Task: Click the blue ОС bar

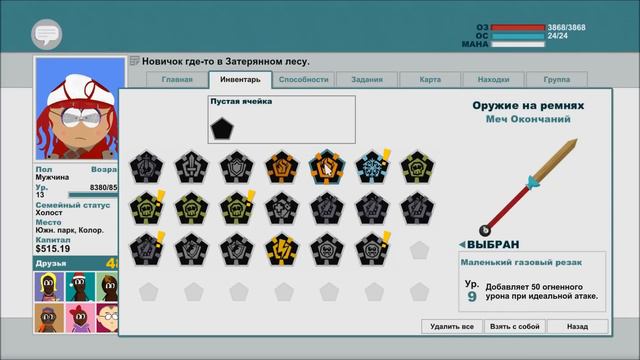Action: [x=518, y=36]
